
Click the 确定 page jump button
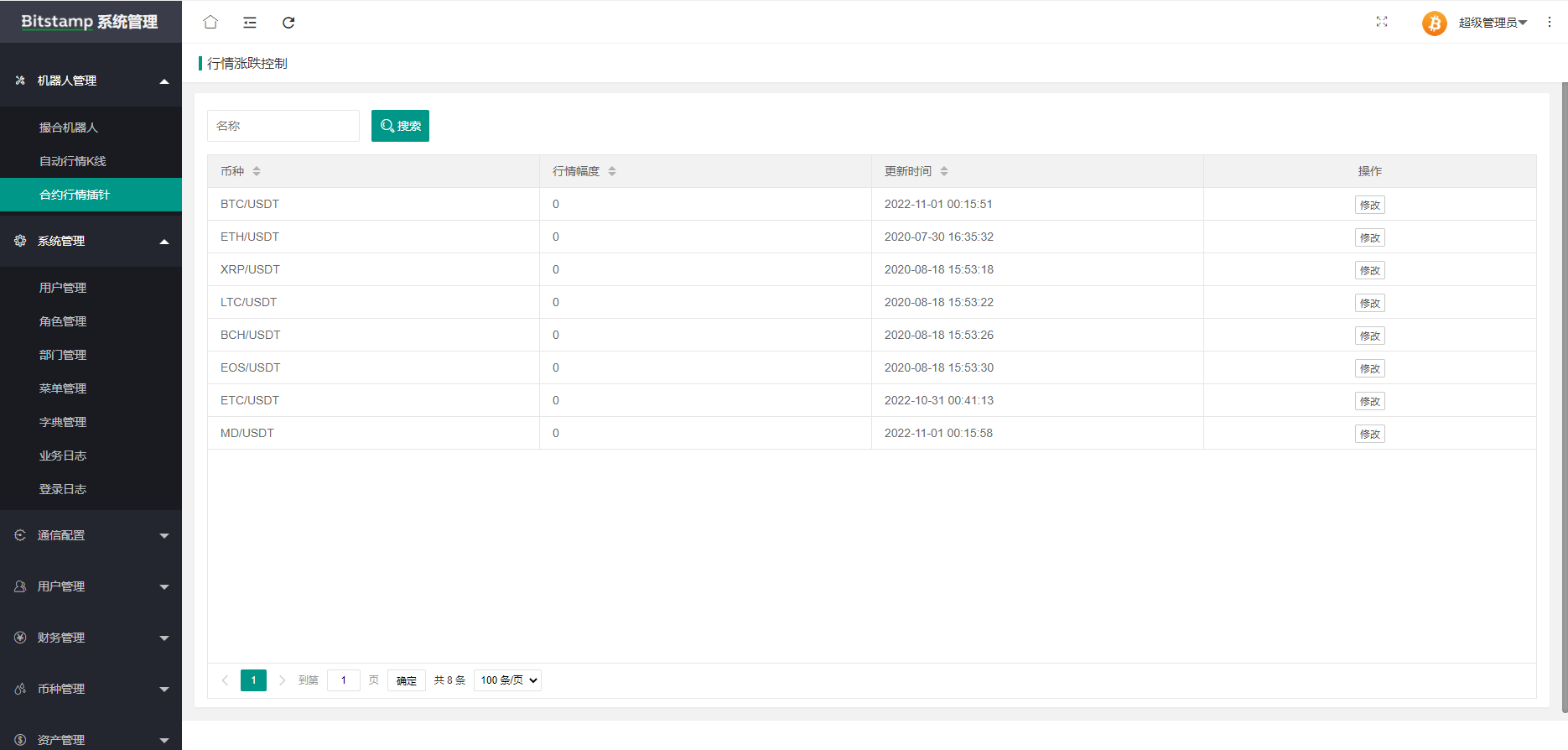pos(406,680)
